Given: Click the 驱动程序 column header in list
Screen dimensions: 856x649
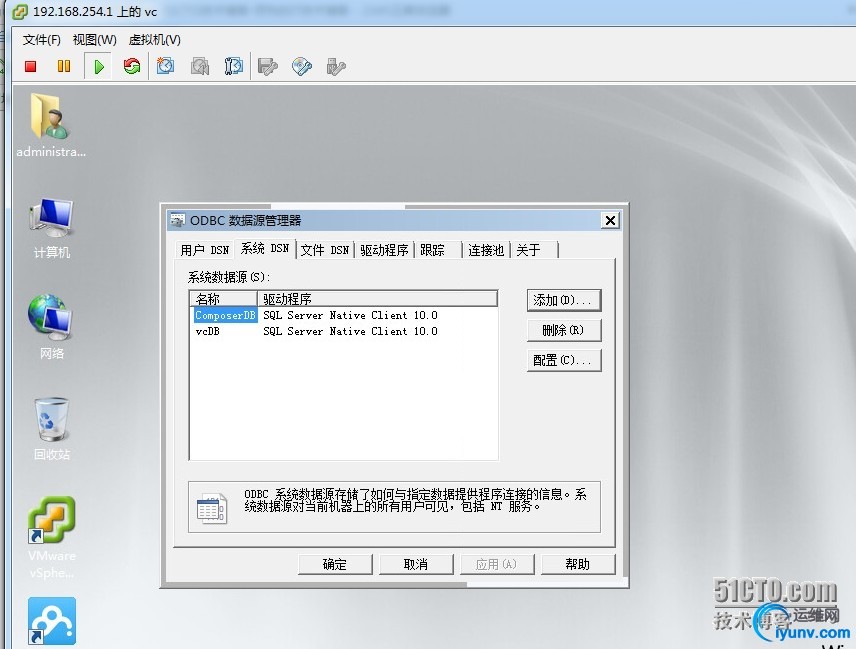Looking at the screenshot, I should (377, 299).
